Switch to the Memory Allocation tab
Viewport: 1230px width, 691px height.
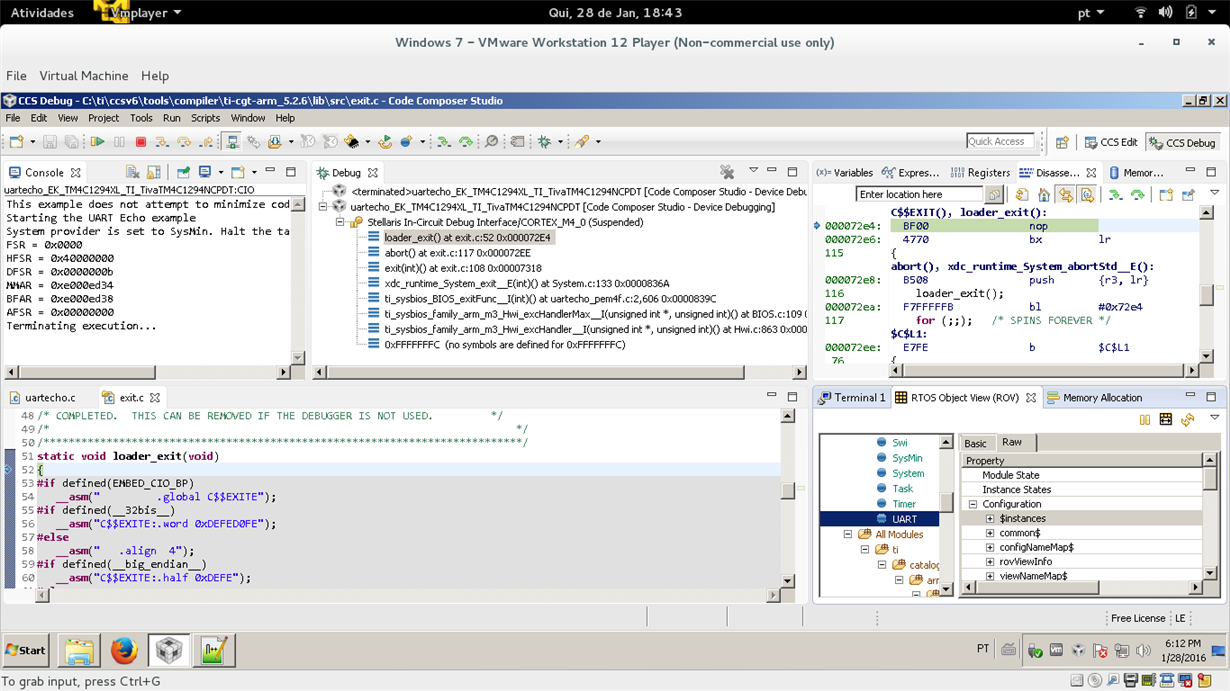click(x=1093, y=397)
